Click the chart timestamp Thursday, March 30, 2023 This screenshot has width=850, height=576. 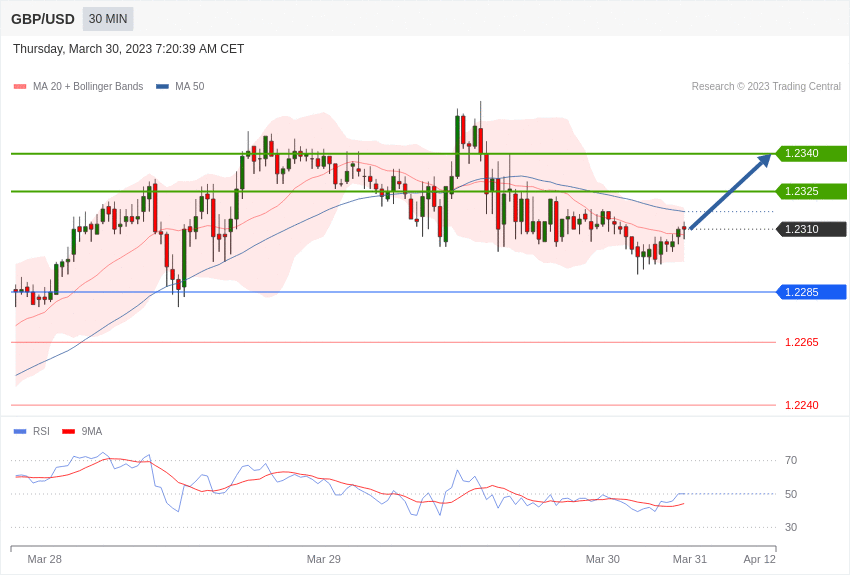128,49
